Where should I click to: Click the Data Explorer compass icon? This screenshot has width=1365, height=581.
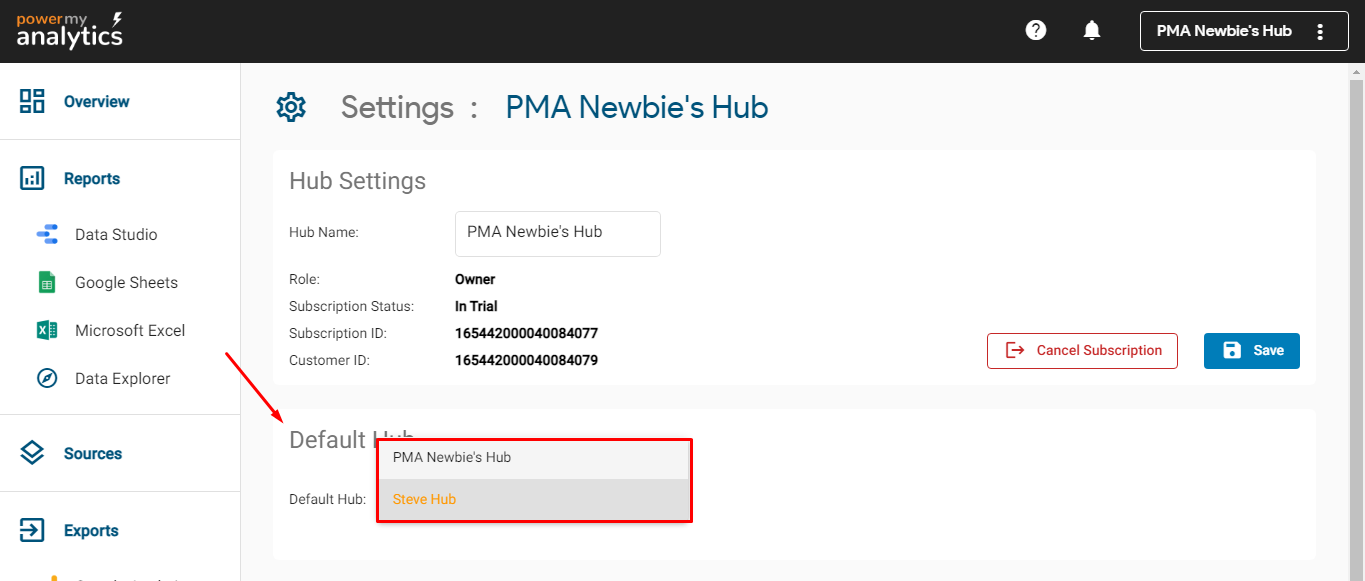click(x=47, y=379)
